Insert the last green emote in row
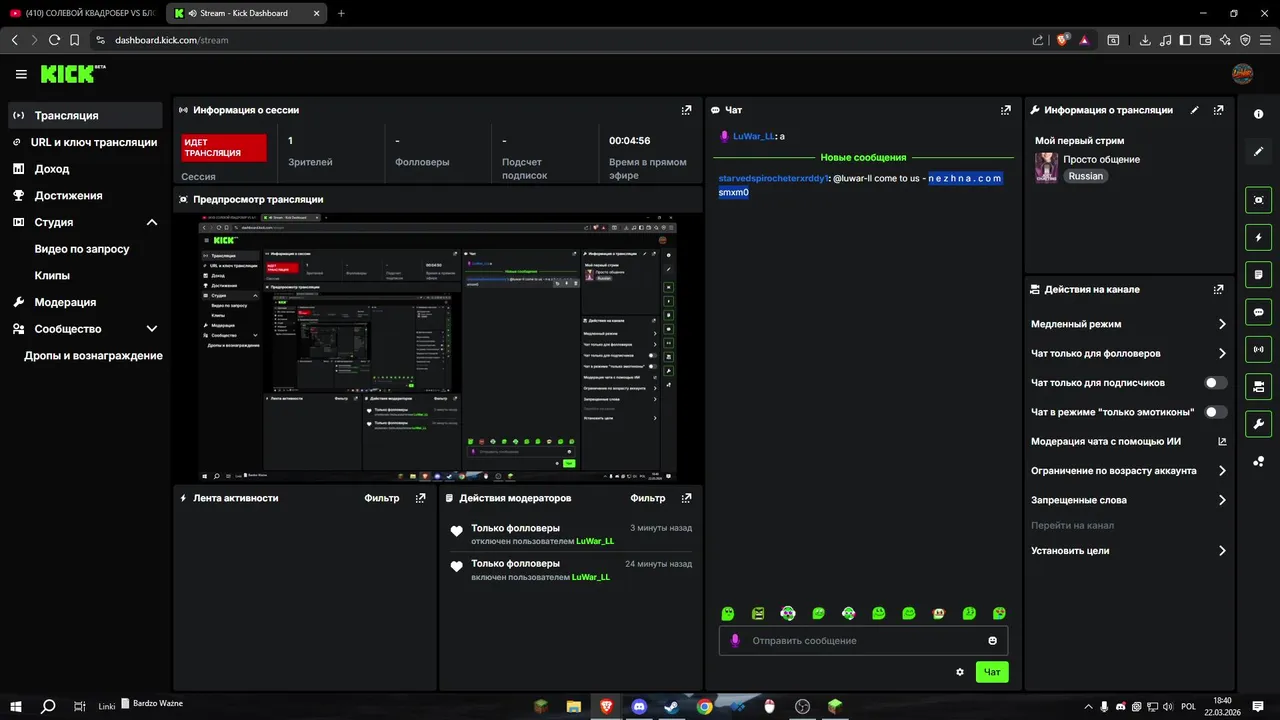Image resolution: width=1280 pixels, height=720 pixels. (999, 613)
